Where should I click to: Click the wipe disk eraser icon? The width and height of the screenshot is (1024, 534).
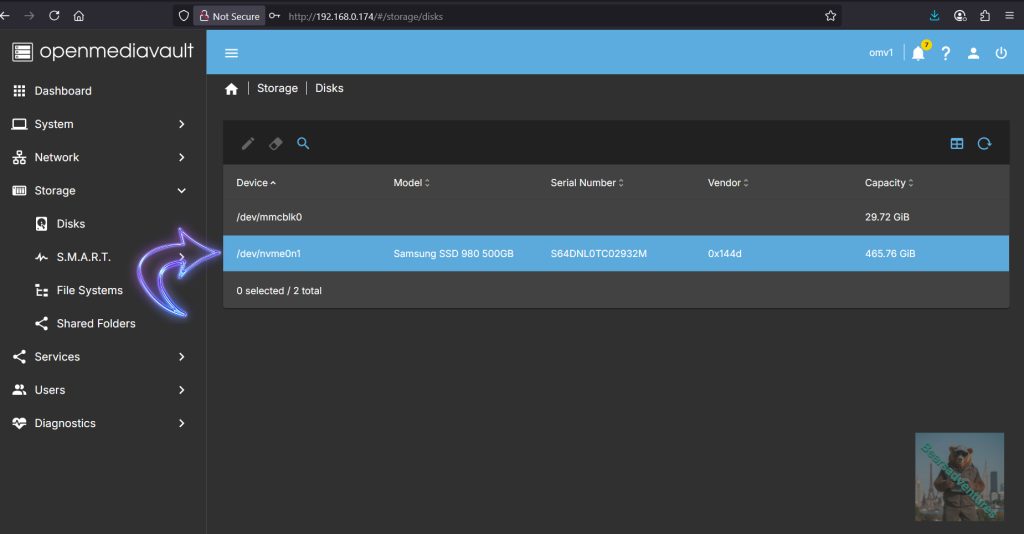[276, 144]
